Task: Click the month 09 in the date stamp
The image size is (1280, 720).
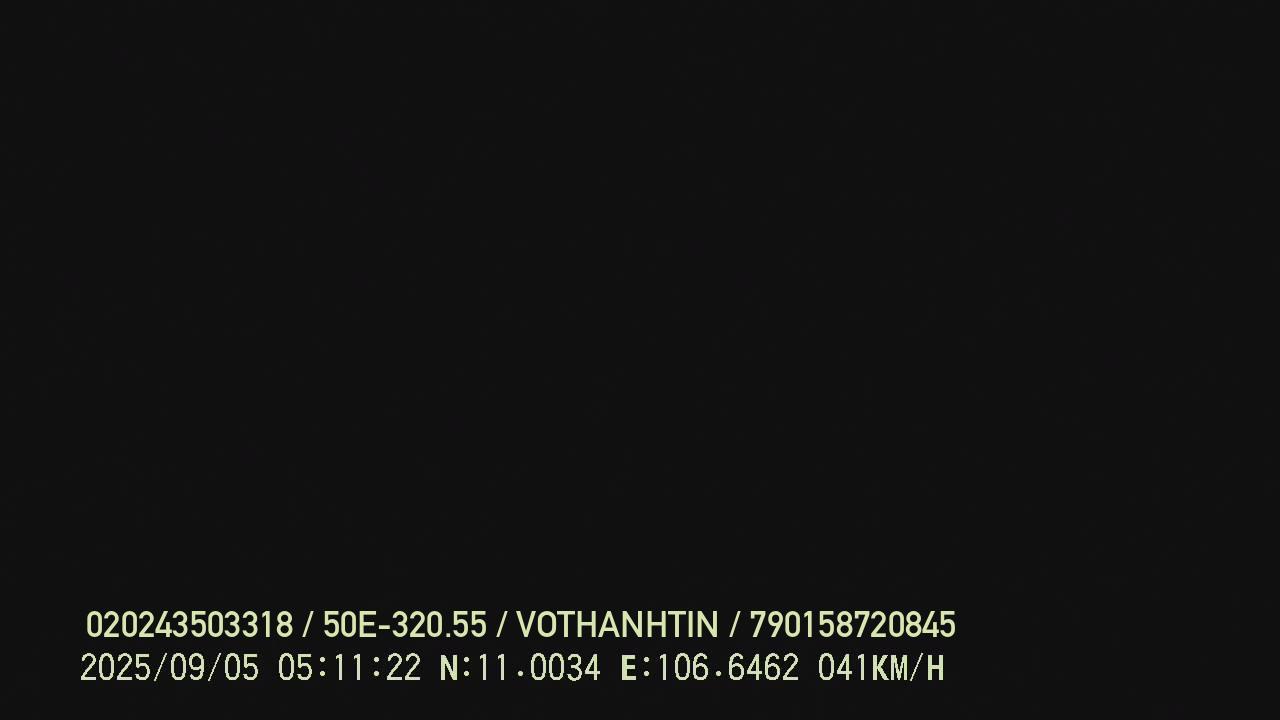Action: [187, 668]
